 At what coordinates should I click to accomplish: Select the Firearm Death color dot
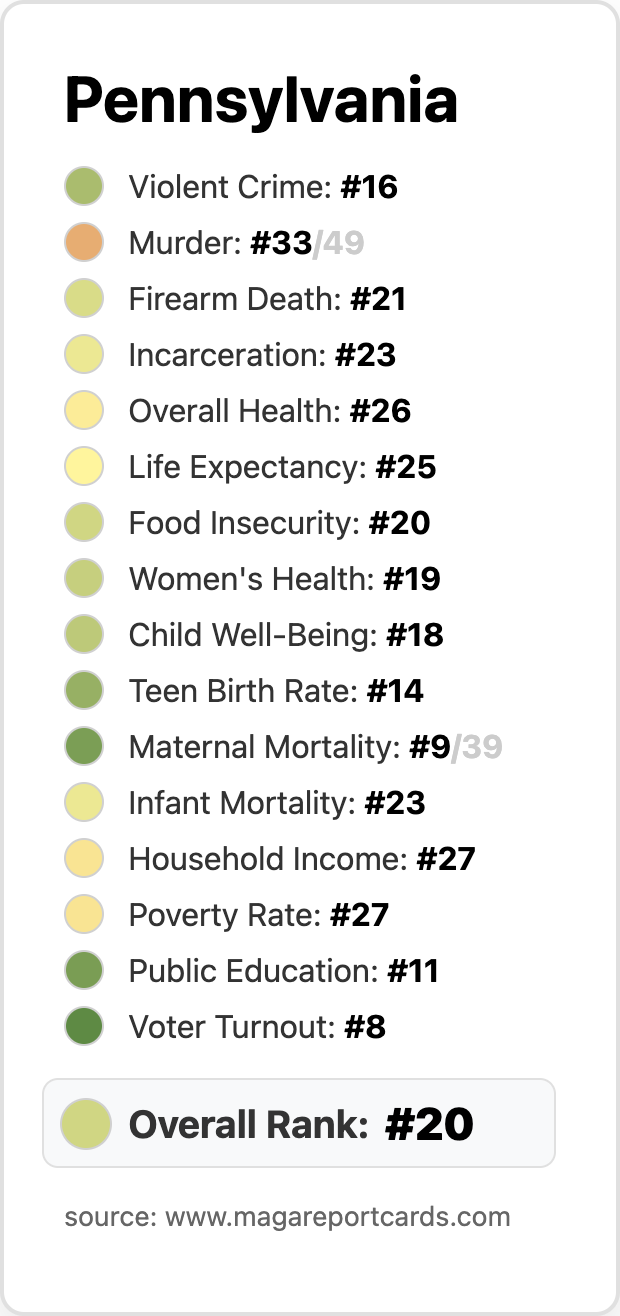tap(85, 299)
